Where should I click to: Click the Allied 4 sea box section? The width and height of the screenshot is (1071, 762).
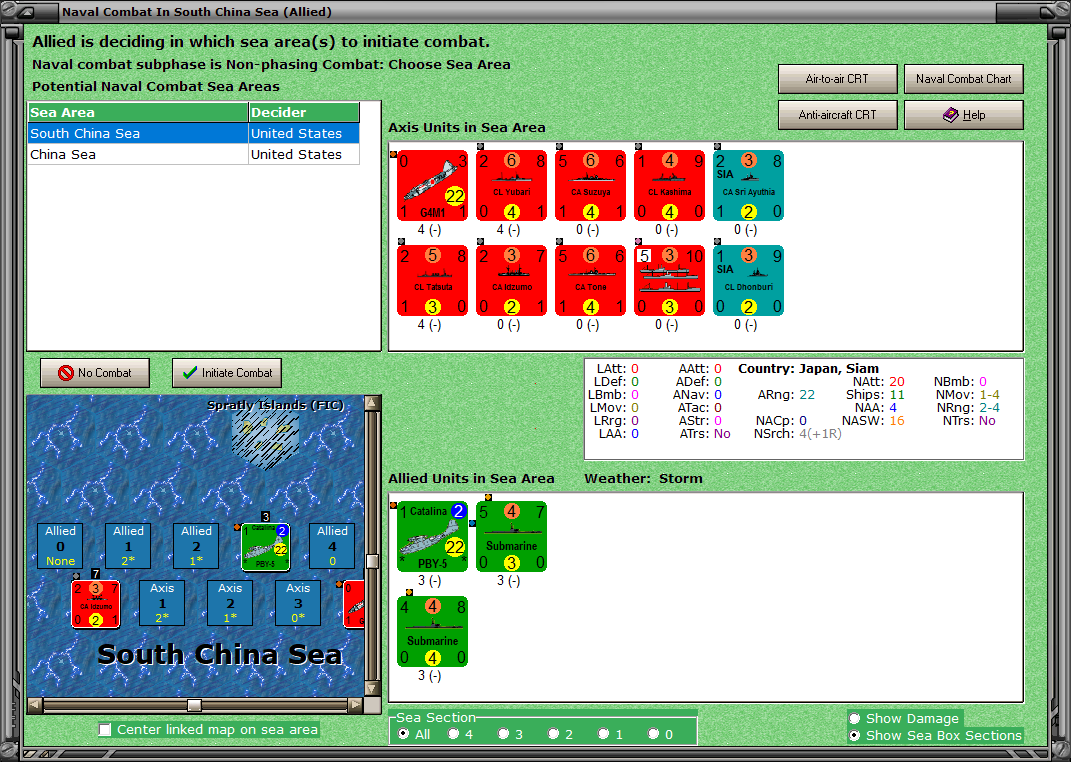point(332,546)
